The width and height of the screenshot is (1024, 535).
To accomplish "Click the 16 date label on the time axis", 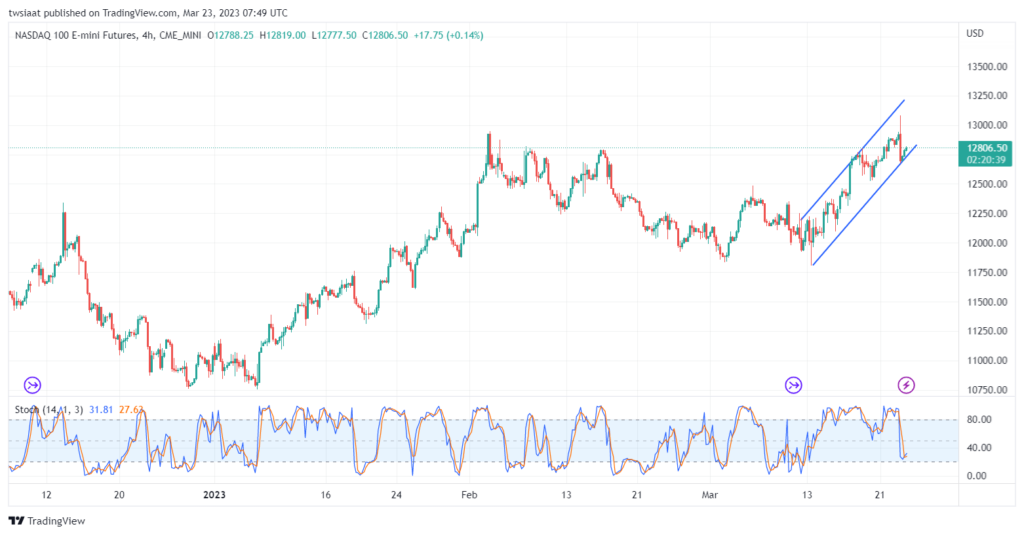I will [x=326, y=494].
